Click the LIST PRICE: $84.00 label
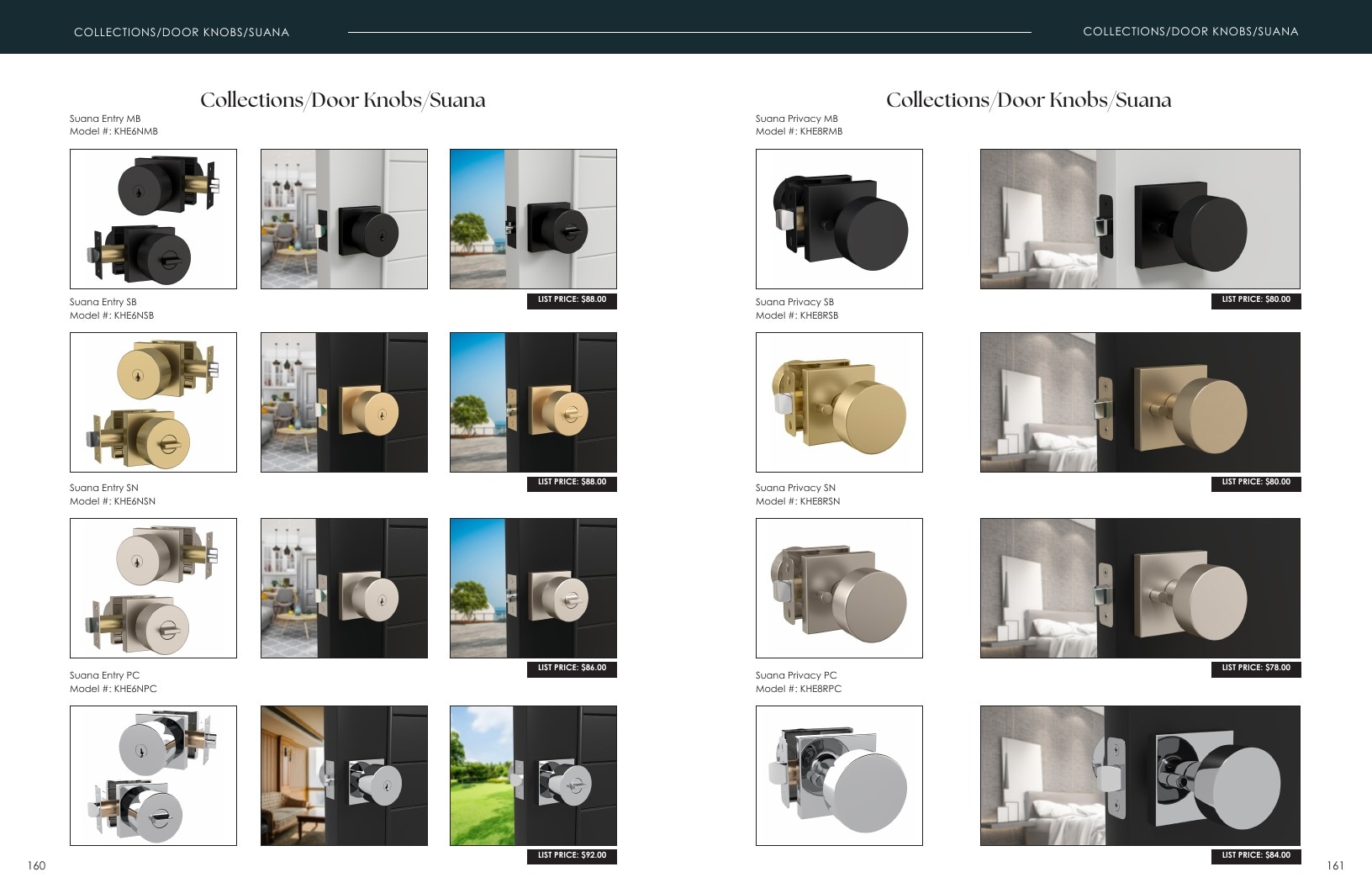Image resolution: width=1372 pixels, height=888 pixels. [1256, 856]
